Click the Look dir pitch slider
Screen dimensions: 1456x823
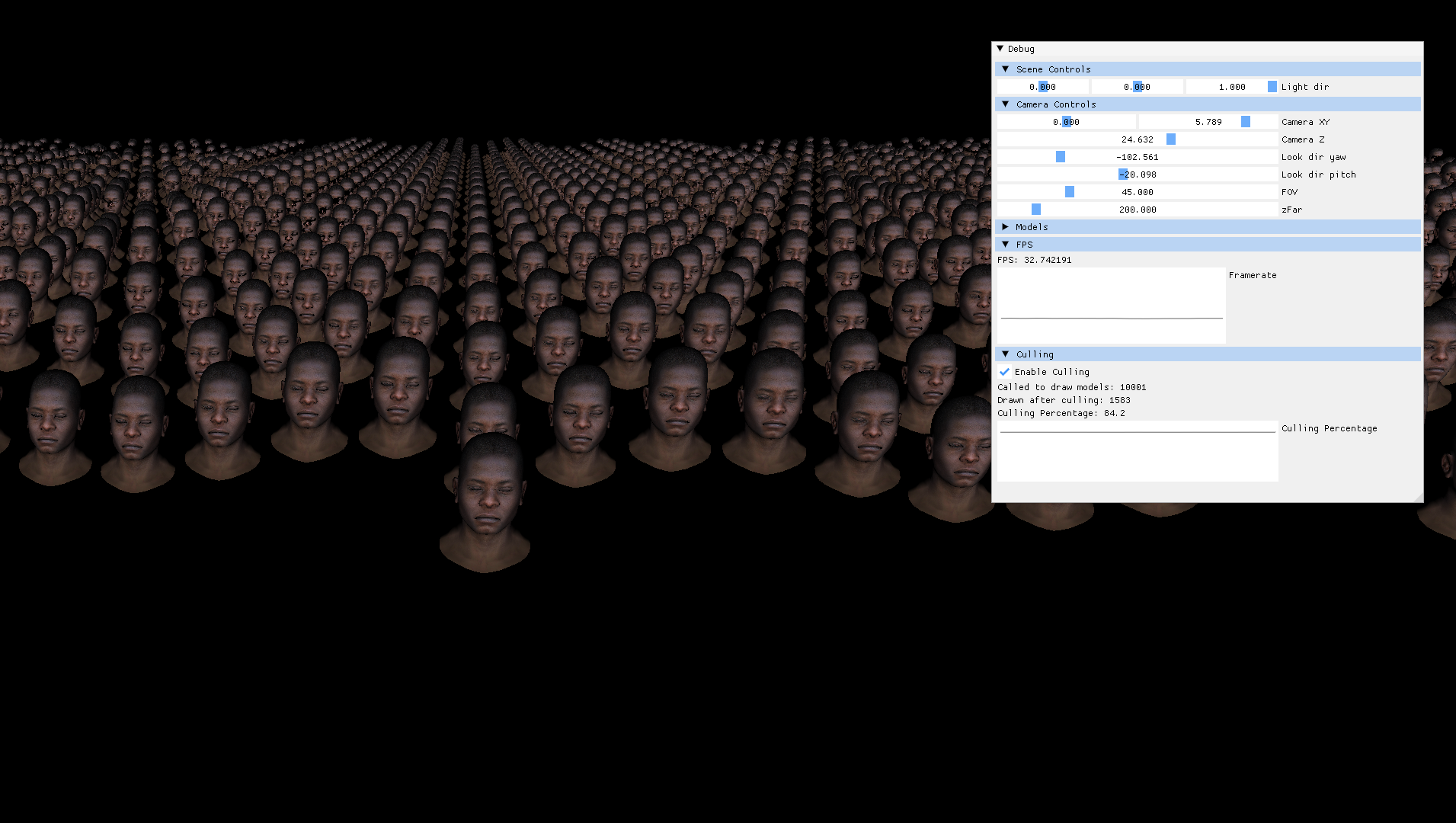[1138, 175]
